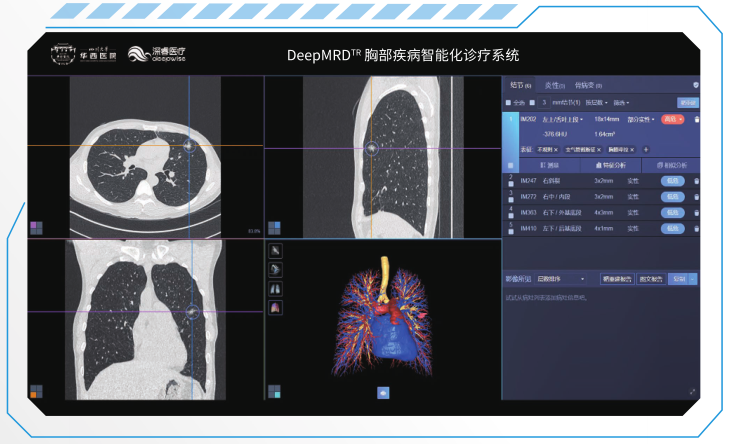Click the blue eye button below 3D model
Viewport: 731px width, 444px height.
(383, 393)
